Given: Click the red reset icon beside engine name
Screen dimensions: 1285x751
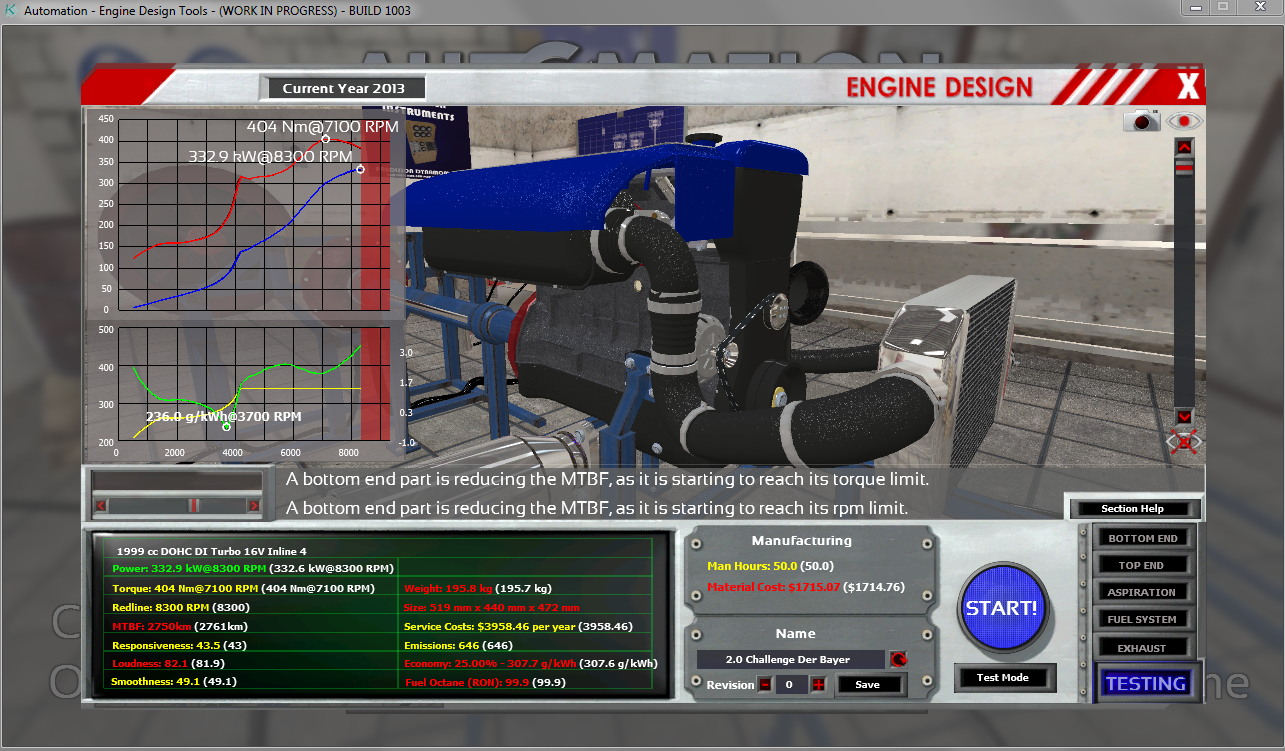Looking at the screenshot, I should [897, 660].
